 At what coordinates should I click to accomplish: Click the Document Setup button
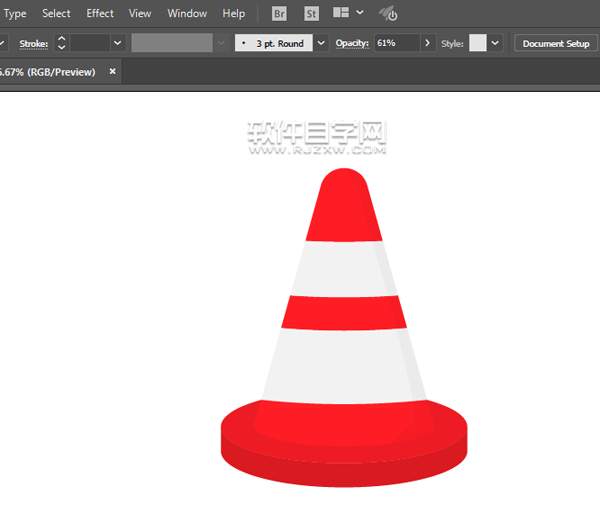(x=556, y=43)
